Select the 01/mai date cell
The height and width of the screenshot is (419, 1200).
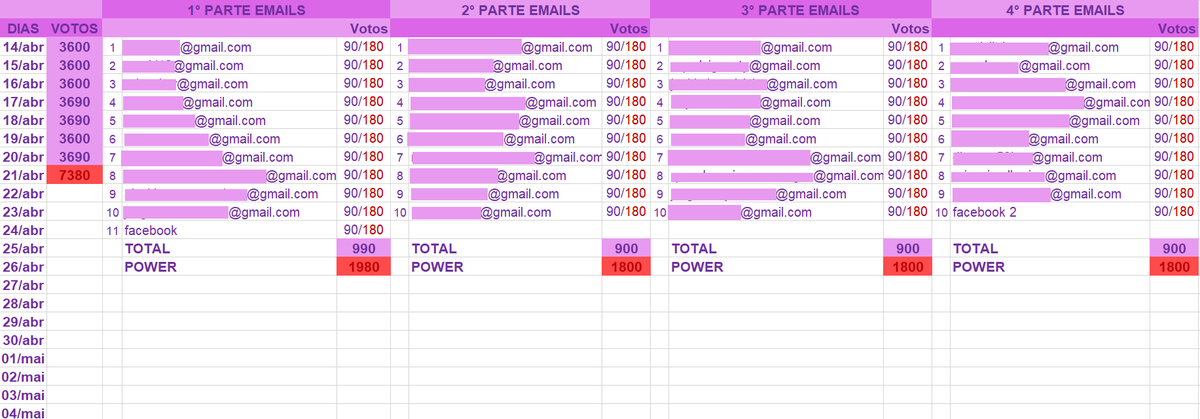23,359
